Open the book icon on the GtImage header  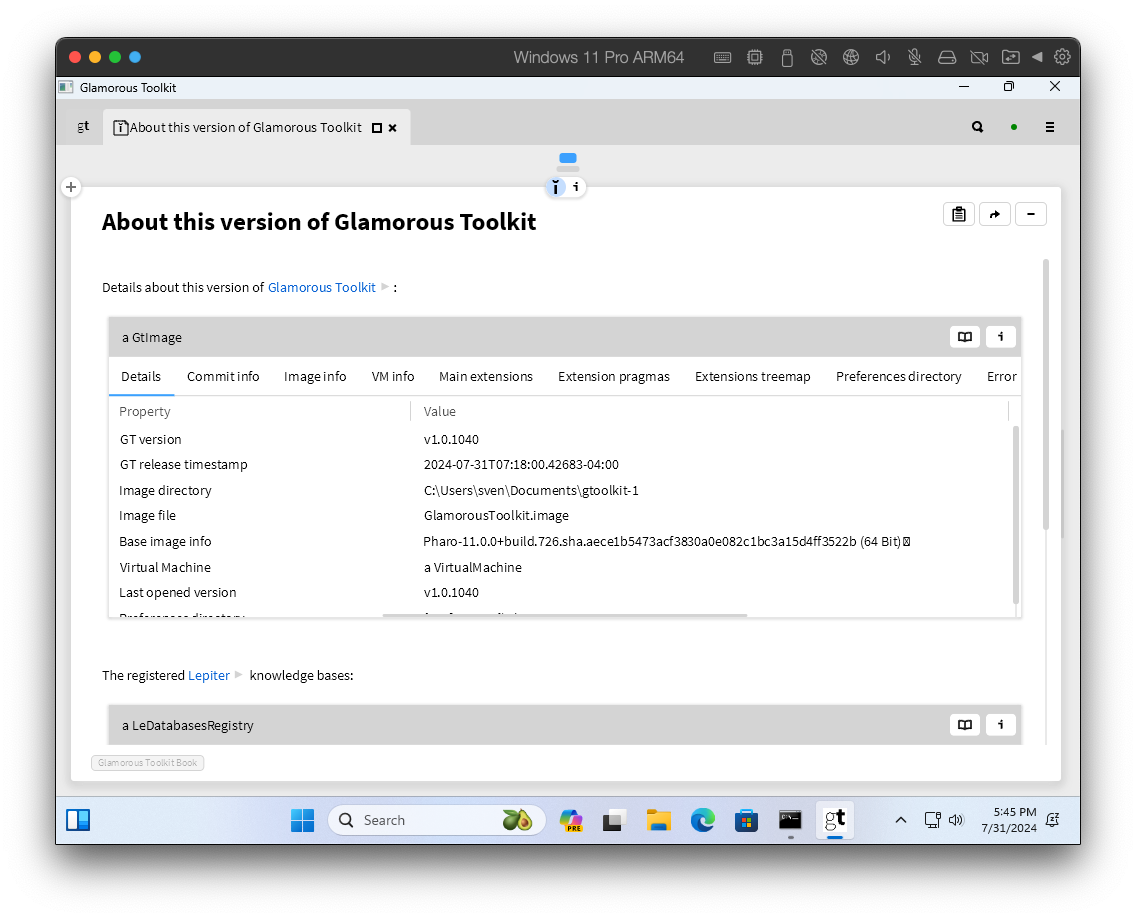coord(965,337)
